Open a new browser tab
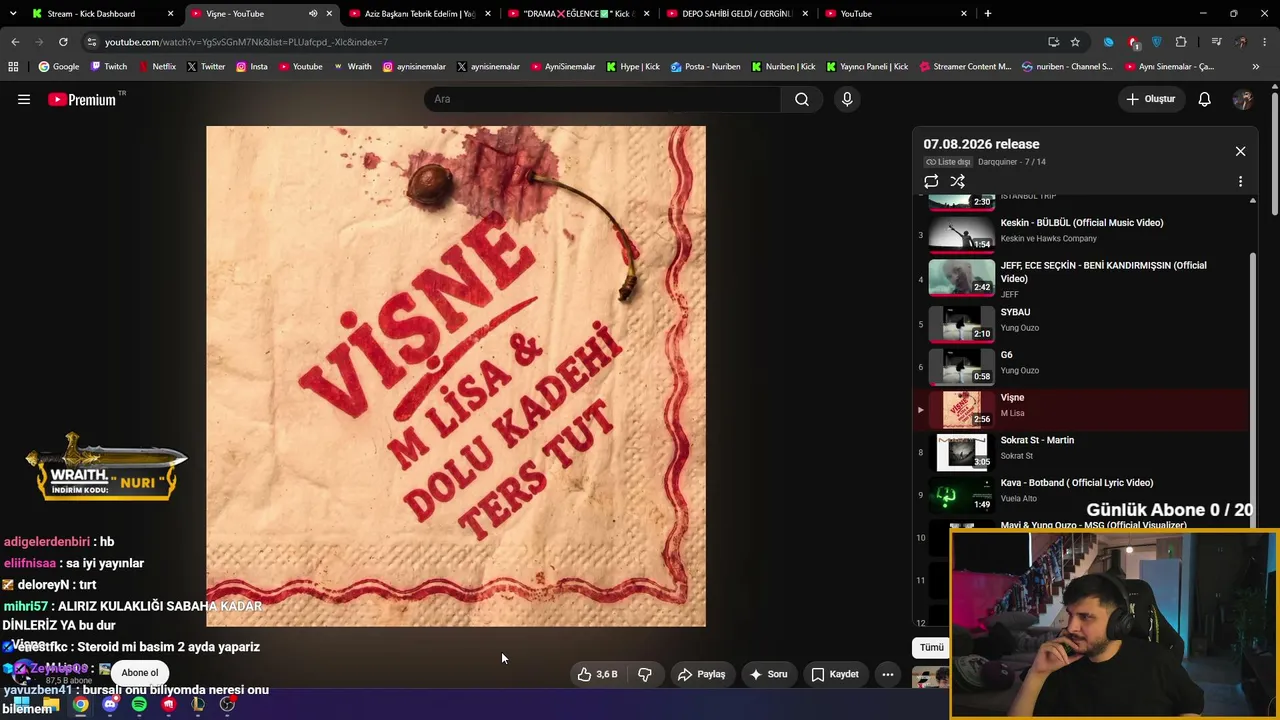This screenshot has width=1280, height=720. tap(988, 14)
